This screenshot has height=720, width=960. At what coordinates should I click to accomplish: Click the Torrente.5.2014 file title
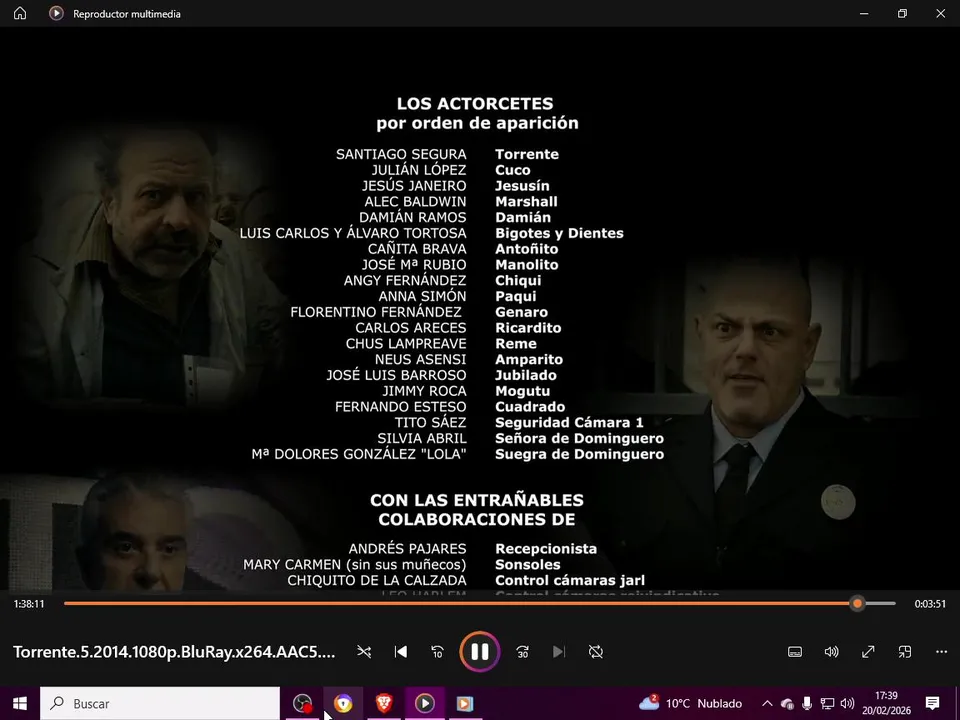[174, 652]
